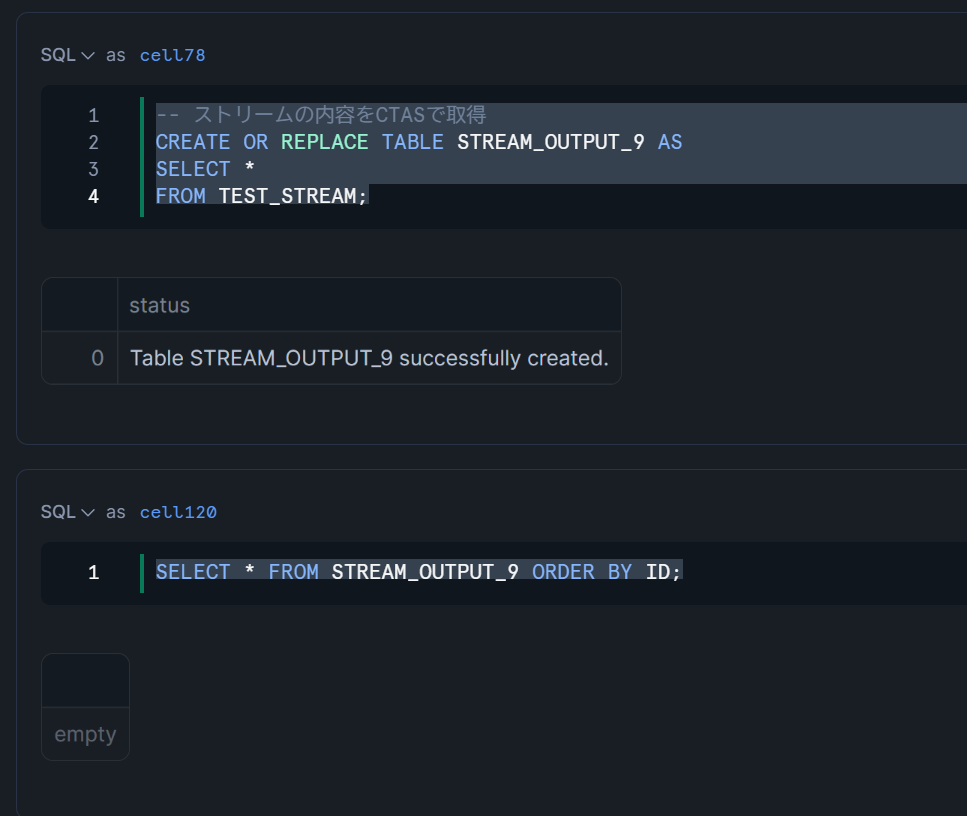Select the 'Table STREAM_OUTPUT_9 successfully created.' result cell
Image resolution: width=967 pixels, height=816 pixels.
click(x=369, y=358)
